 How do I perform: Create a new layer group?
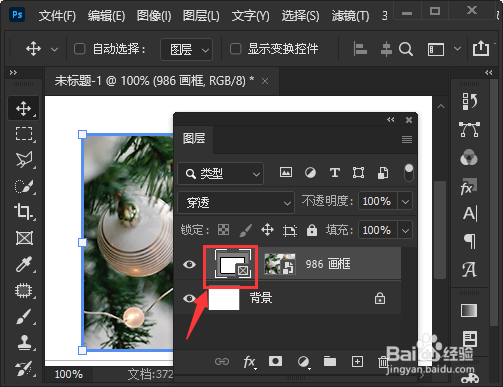330,361
